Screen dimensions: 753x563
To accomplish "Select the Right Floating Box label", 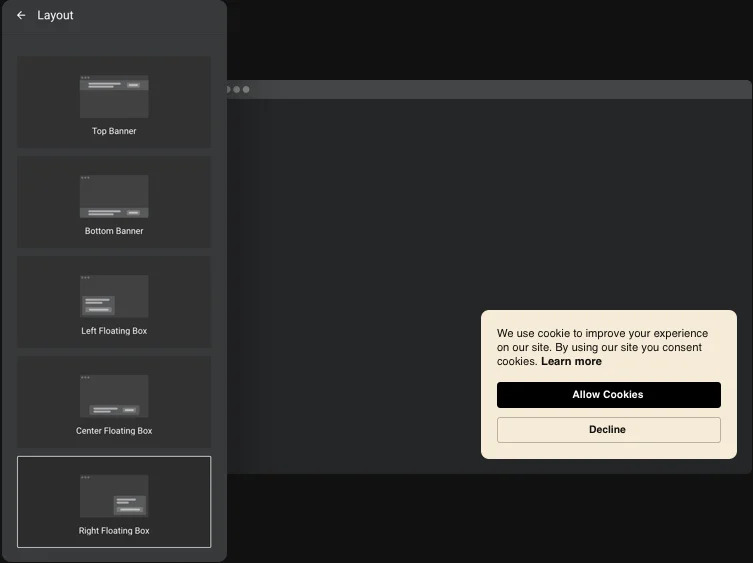I will click(114, 531).
